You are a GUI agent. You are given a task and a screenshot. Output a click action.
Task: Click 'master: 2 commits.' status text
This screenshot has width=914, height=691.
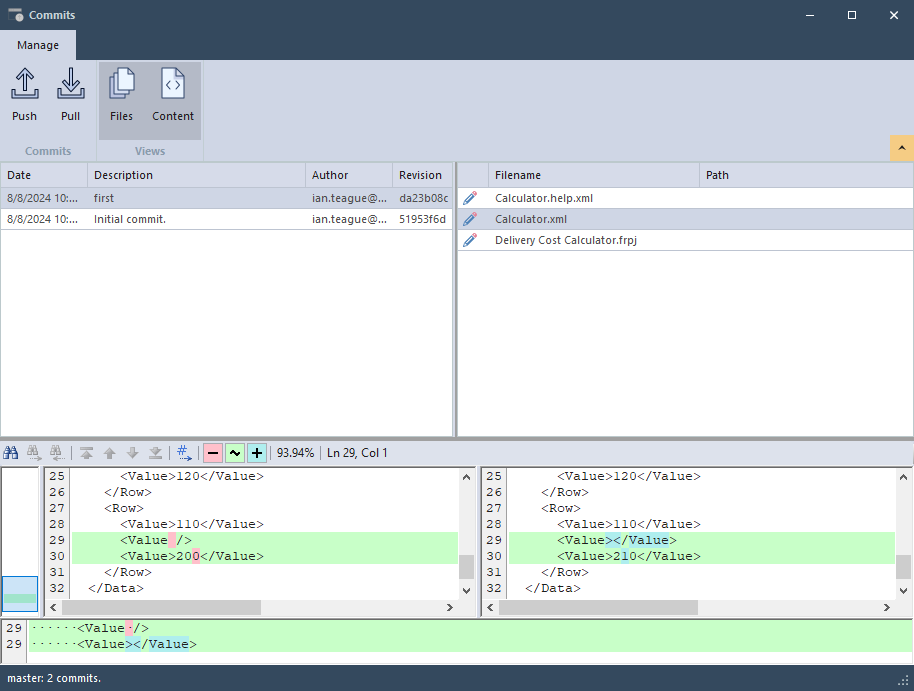coord(54,678)
